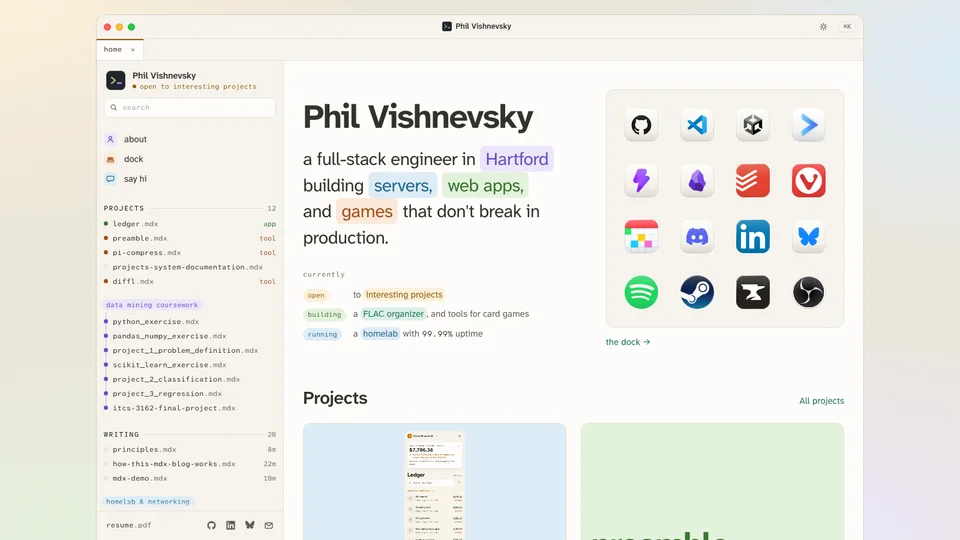Collapse the homelab & networking group
The width and height of the screenshot is (960, 540).
[148, 501]
